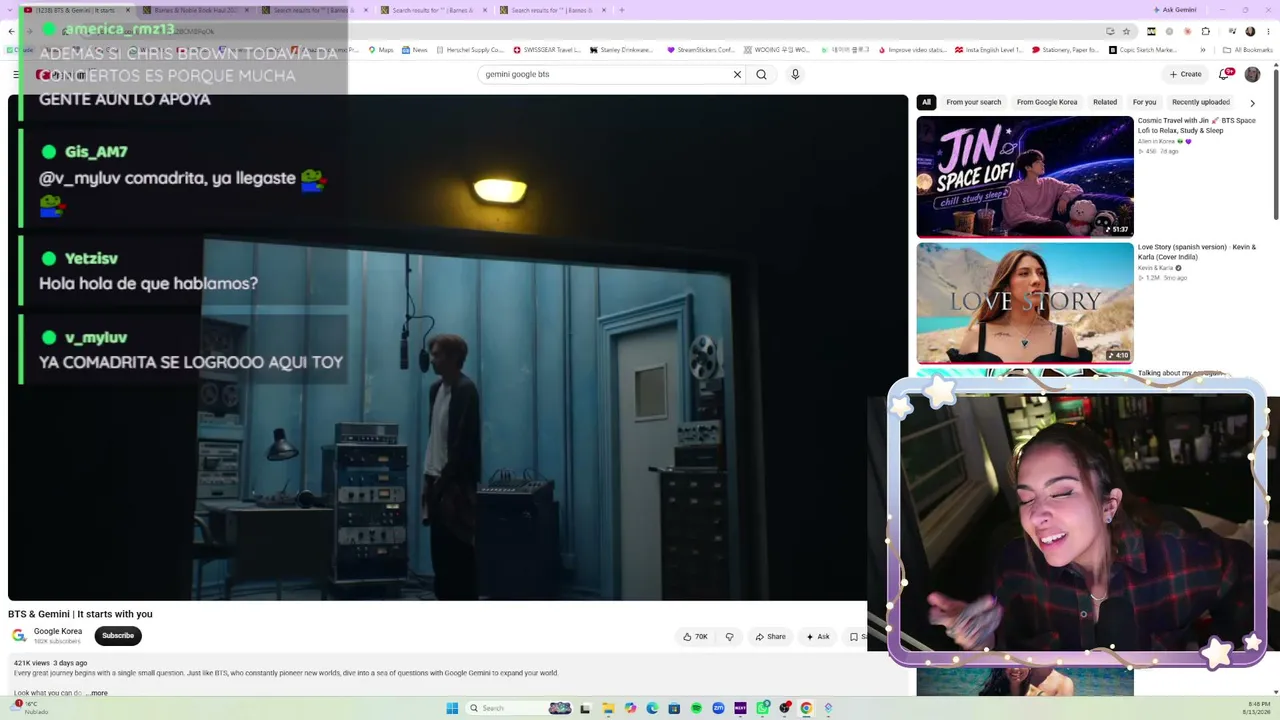
Task: Click the video title 'BTS & Gemini | It starts with you'
Action: click(80, 614)
